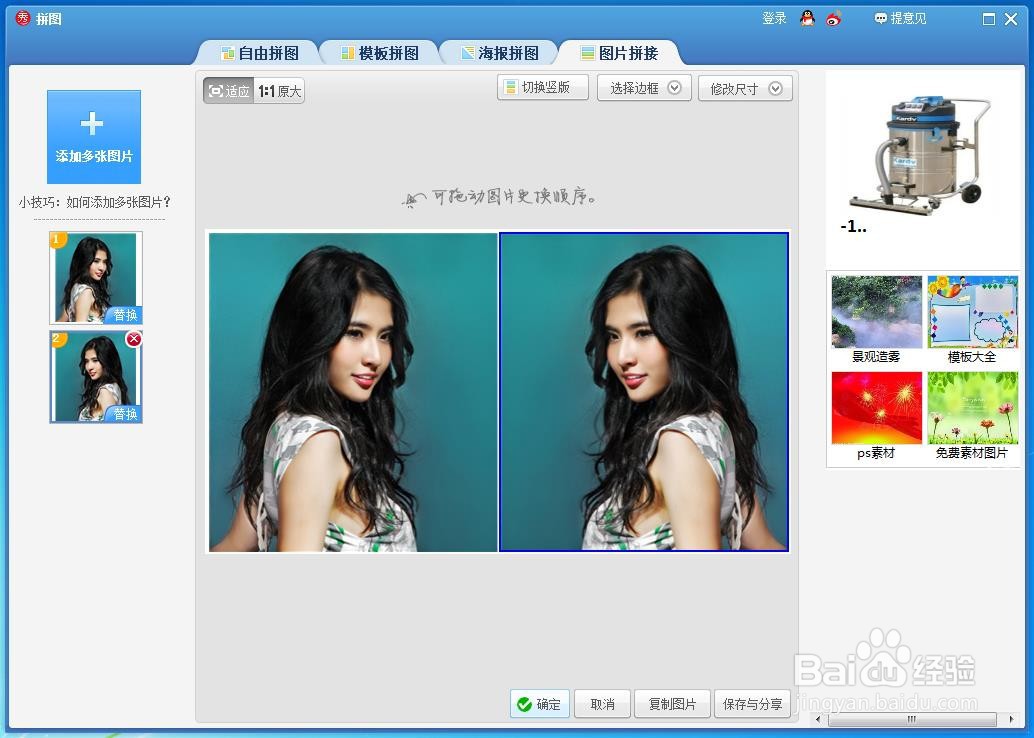
Task: Open the 模板大全 thumbnail
Action: pyautogui.click(x=973, y=312)
